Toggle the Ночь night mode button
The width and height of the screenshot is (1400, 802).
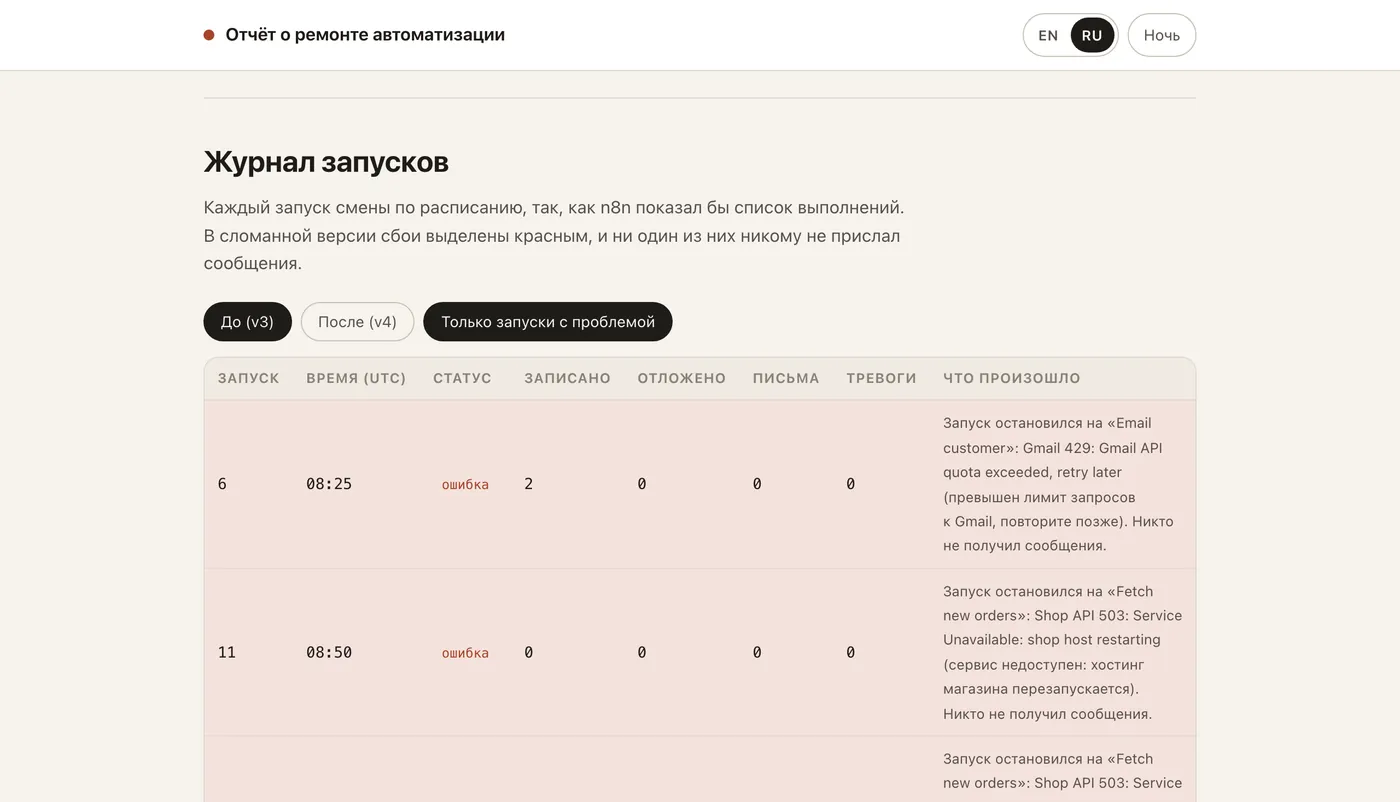[1162, 35]
